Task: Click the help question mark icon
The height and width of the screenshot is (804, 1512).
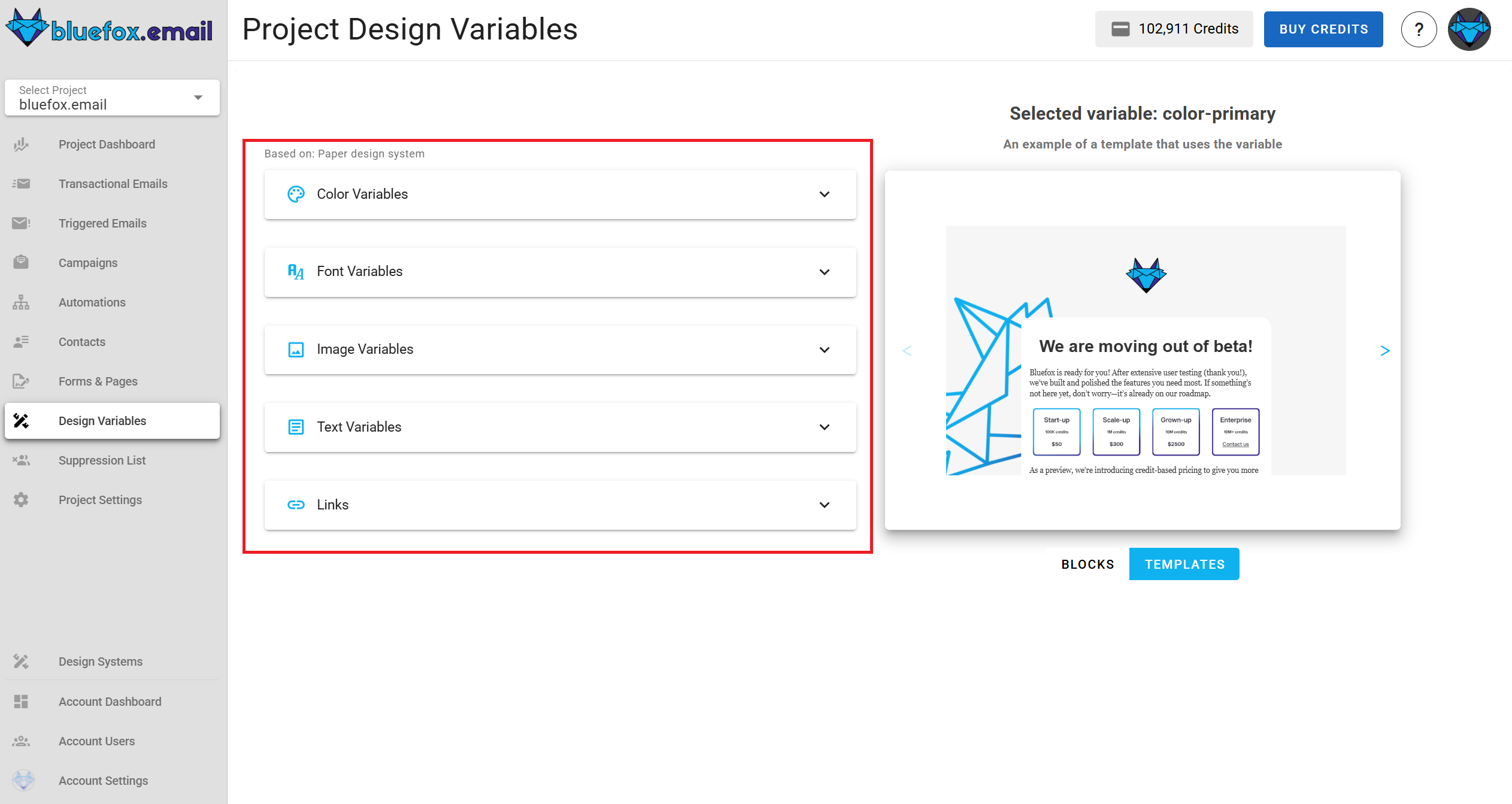Action: pos(1419,28)
